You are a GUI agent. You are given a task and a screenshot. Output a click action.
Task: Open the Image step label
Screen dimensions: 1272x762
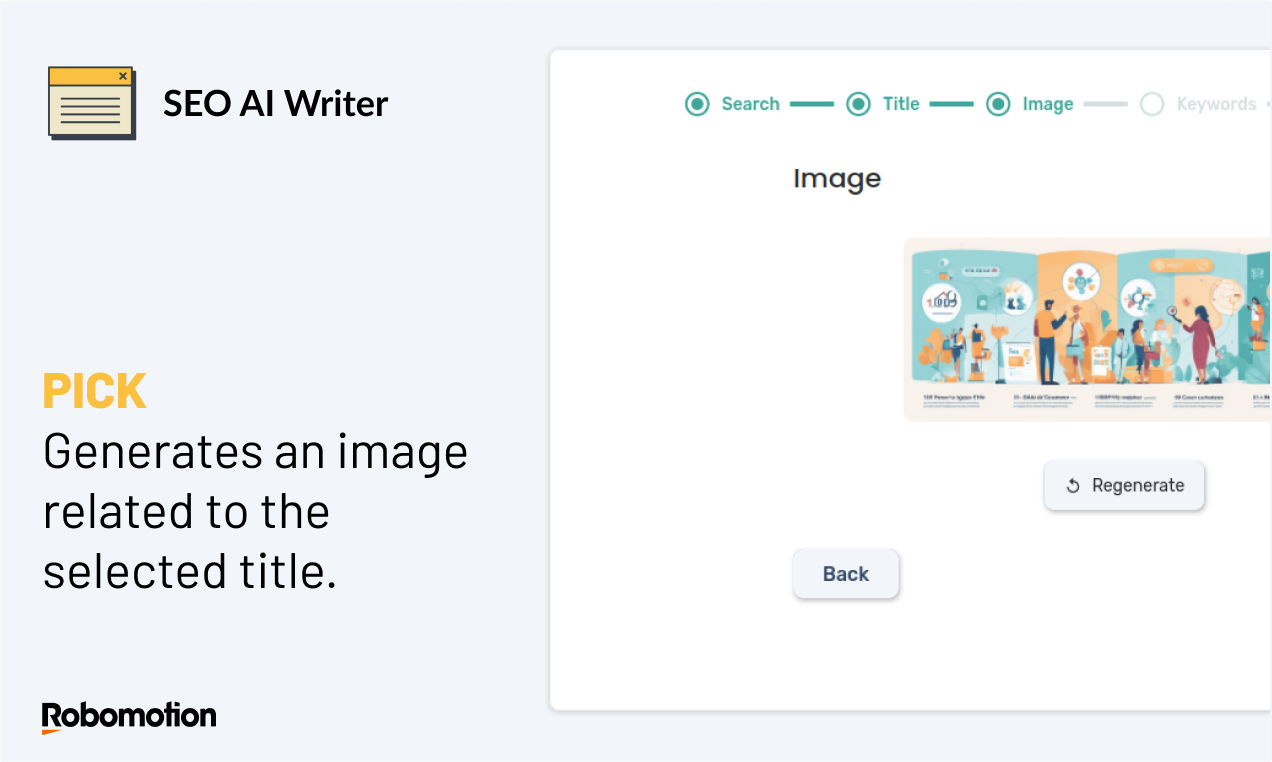(1048, 104)
